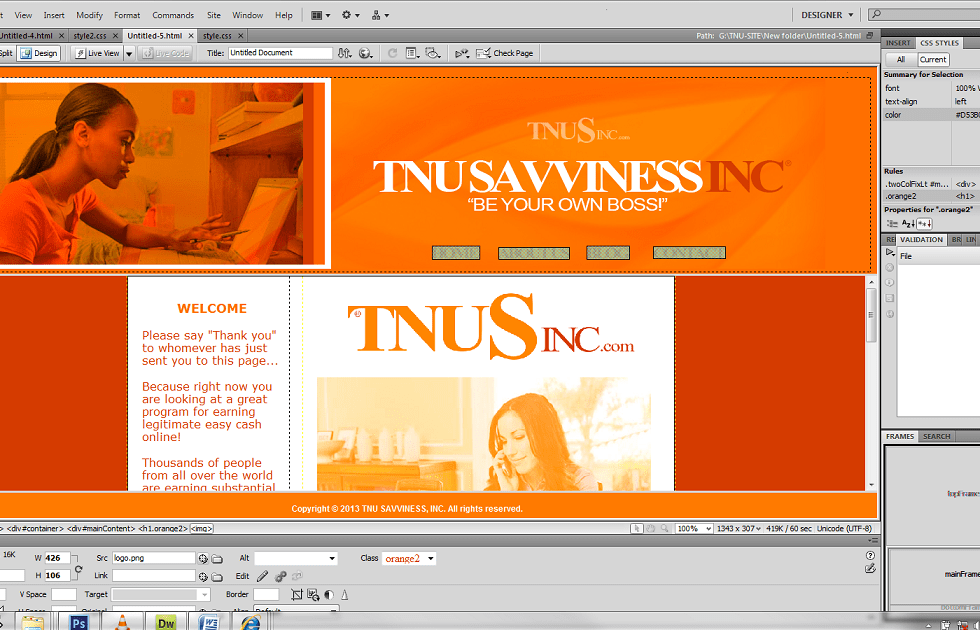Image resolution: width=980 pixels, height=630 pixels.
Task: Launch Photoshop from the taskbar
Action: [78, 622]
